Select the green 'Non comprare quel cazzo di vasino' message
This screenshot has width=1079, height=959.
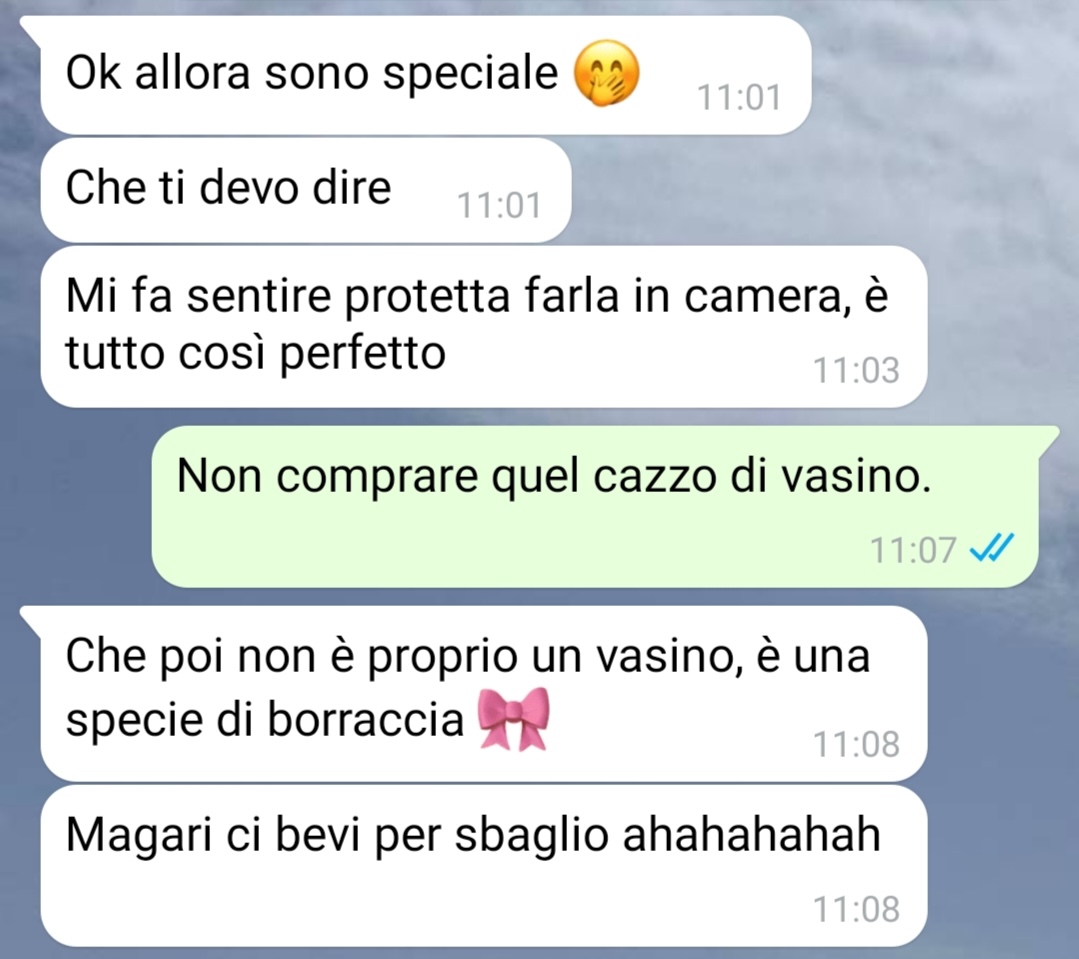point(595,506)
